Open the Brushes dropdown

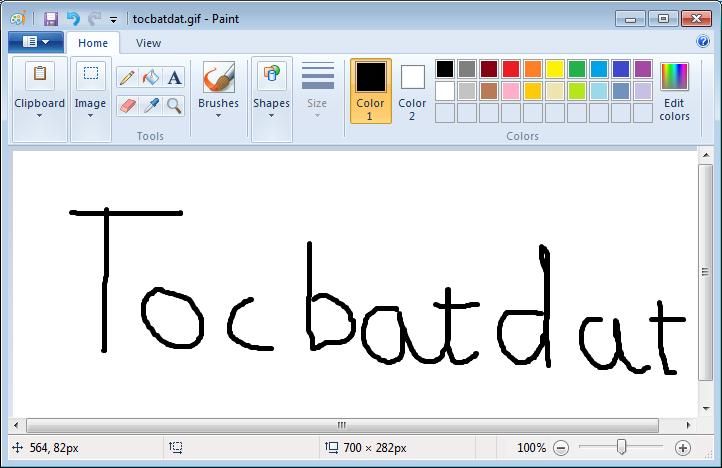coord(218,90)
